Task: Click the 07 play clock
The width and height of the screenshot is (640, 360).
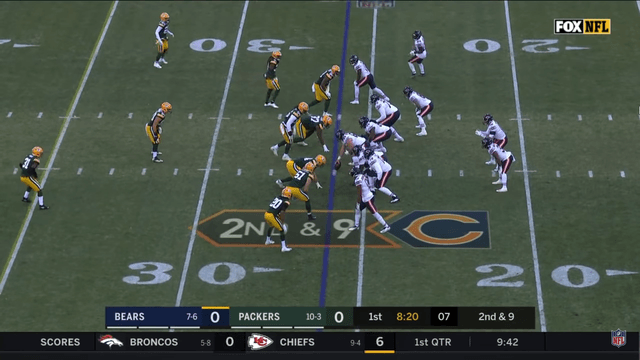Action: [444, 317]
